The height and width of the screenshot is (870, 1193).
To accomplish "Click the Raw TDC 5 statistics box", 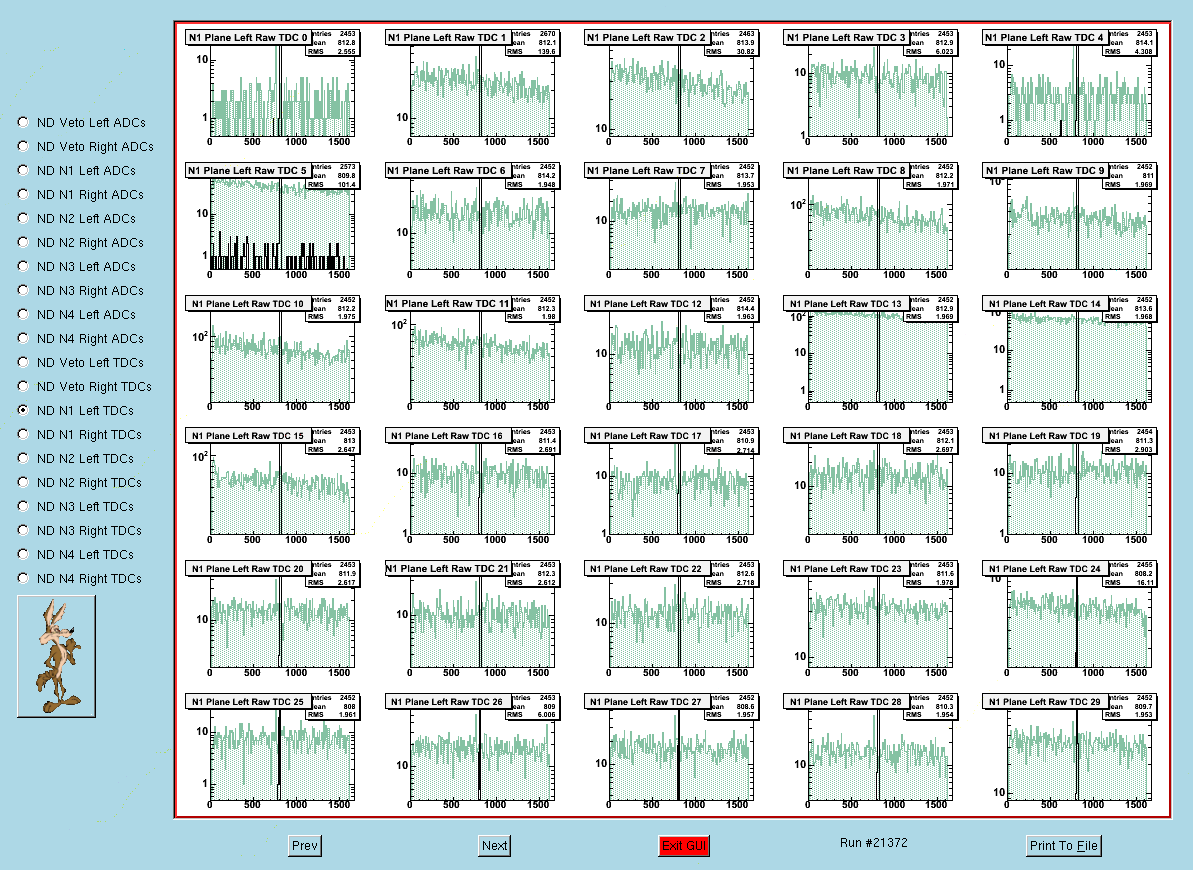I will click(333, 175).
